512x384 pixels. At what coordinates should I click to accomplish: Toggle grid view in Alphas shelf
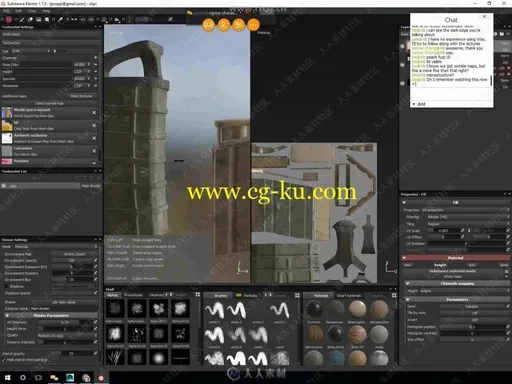click(x=198, y=295)
